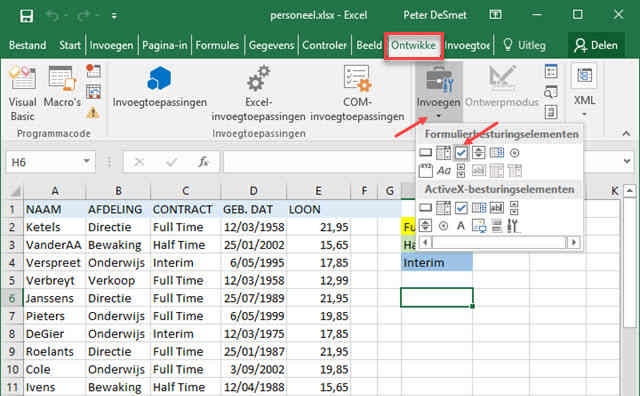
Task: Insert a form control checkbox
Action: (461, 153)
